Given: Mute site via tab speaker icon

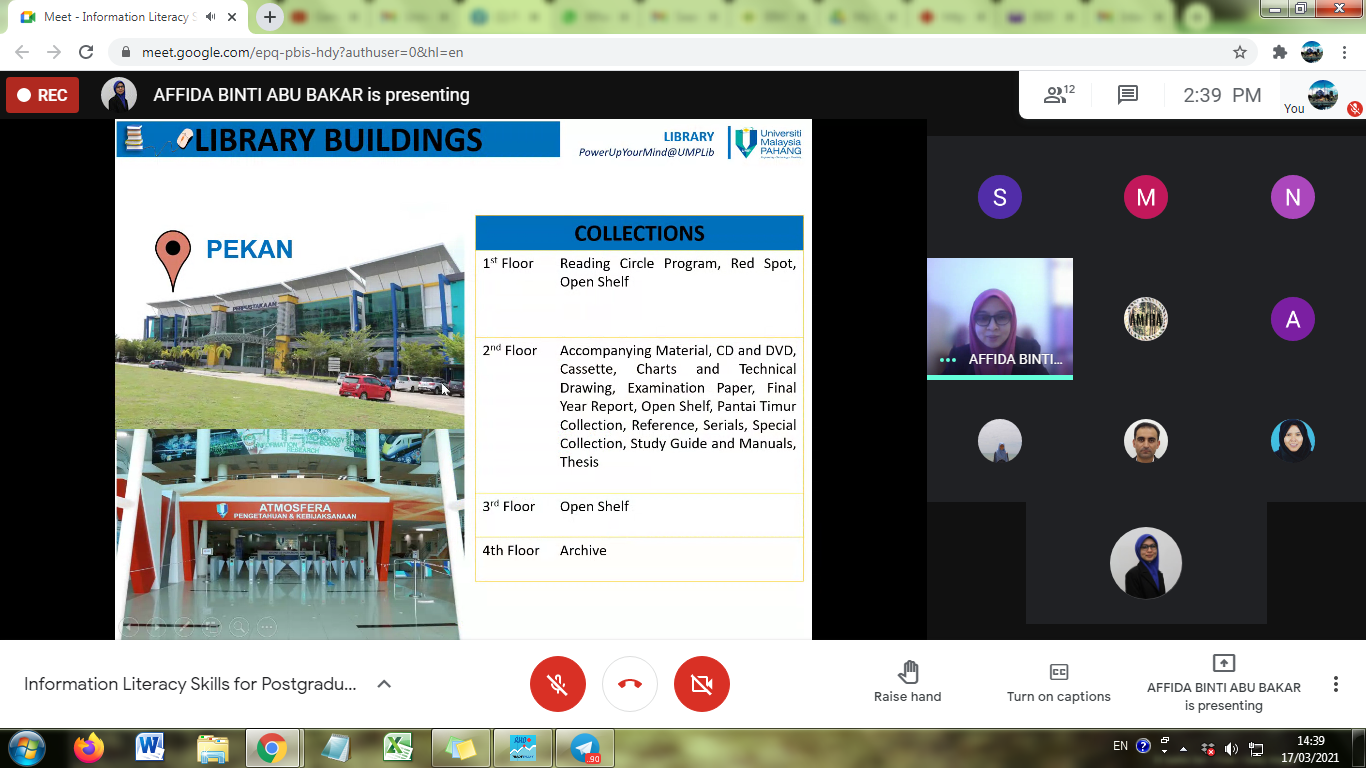Looking at the screenshot, I should (x=211, y=17).
